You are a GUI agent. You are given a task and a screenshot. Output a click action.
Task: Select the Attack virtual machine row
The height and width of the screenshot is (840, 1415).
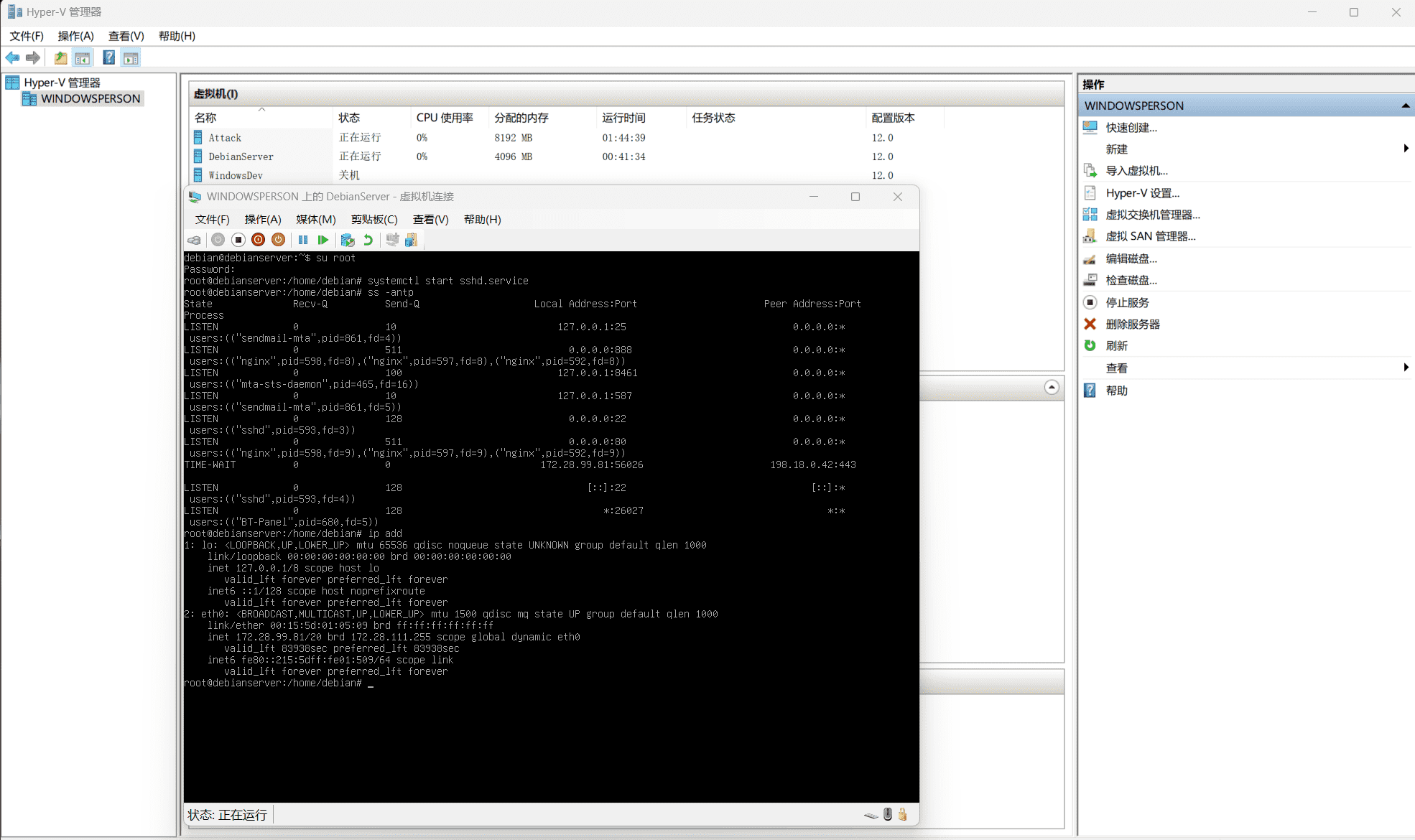coord(567,138)
